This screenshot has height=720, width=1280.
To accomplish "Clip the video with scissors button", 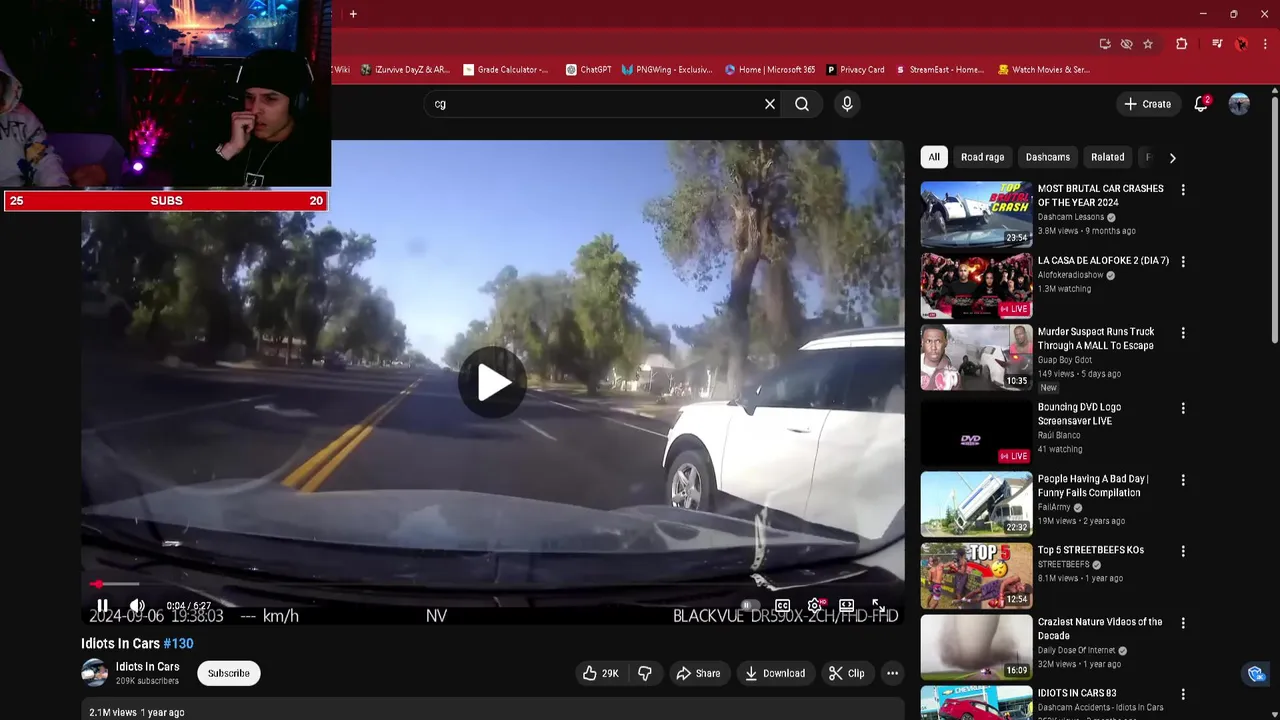I will pos(846,673).
